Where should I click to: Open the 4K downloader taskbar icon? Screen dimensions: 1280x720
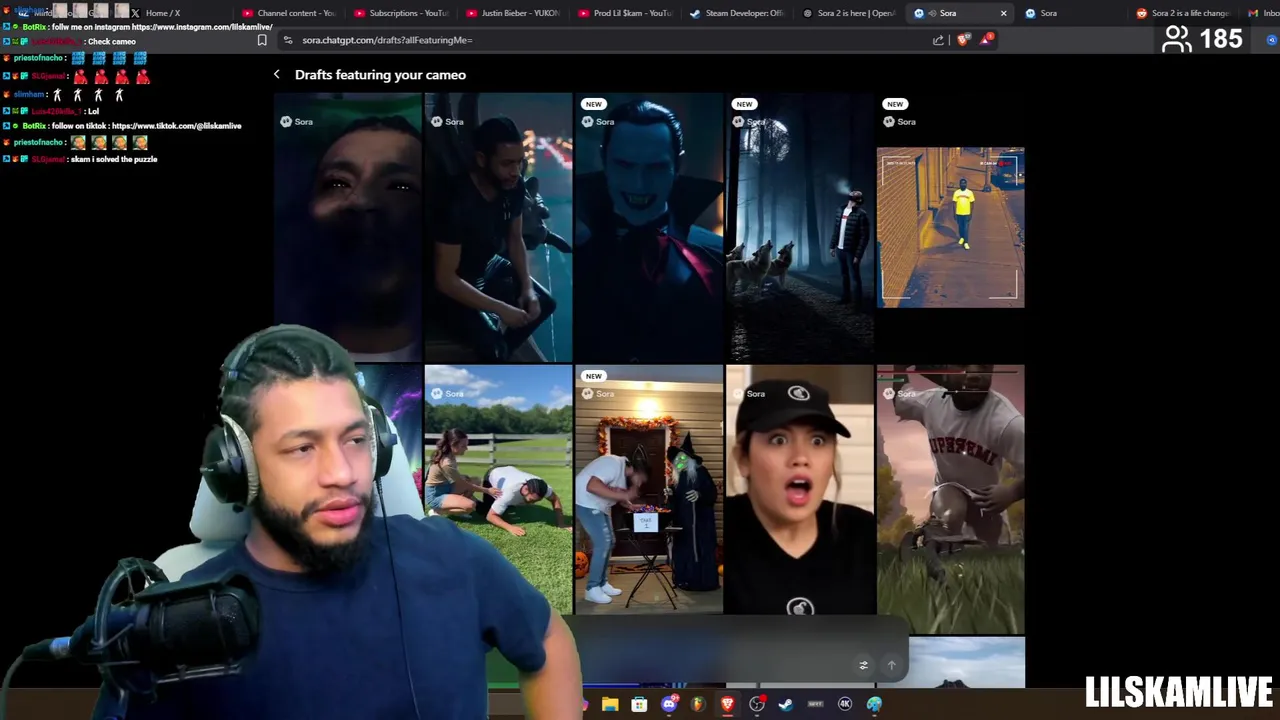(x=845, y=704)
